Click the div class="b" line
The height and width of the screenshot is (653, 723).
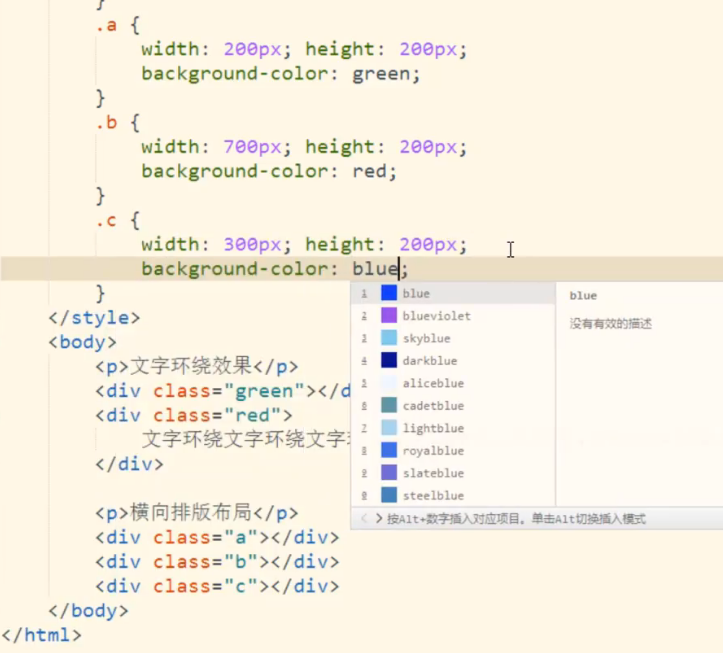coord(217,562)
